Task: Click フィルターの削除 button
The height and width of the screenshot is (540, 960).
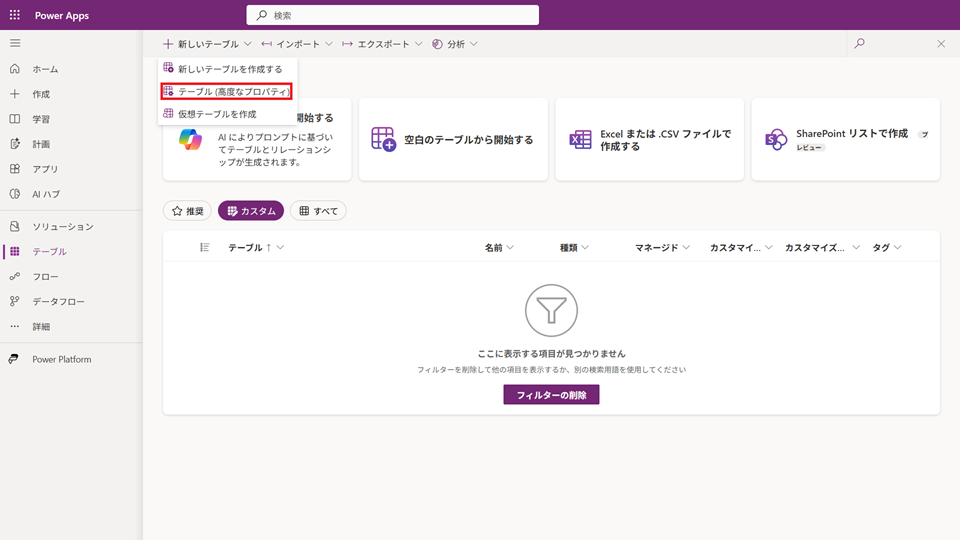Action: point(551,395)
